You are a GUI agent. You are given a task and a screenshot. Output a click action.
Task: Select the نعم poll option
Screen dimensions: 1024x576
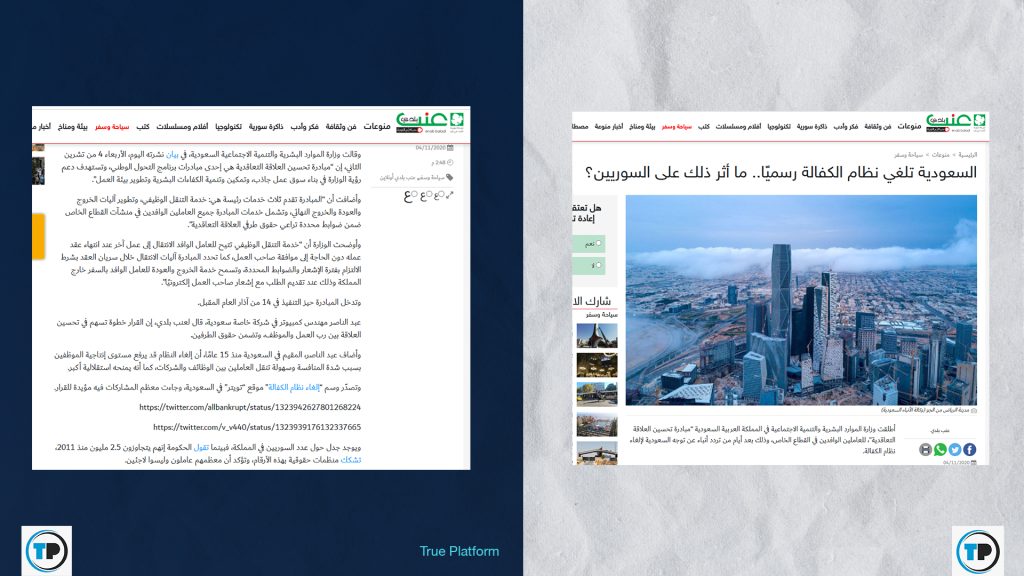590,244
